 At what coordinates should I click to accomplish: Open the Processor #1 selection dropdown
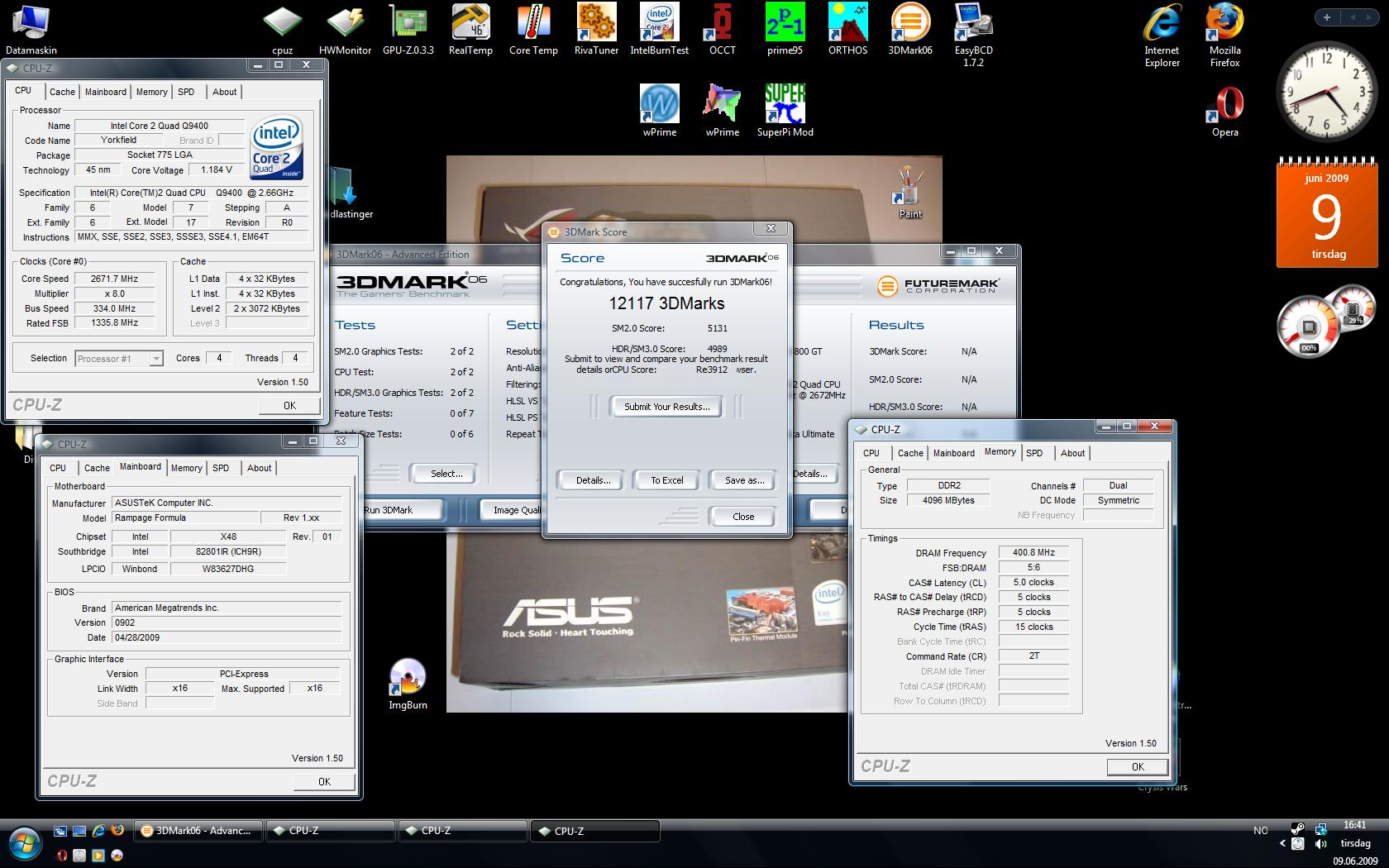pos(119,359)
